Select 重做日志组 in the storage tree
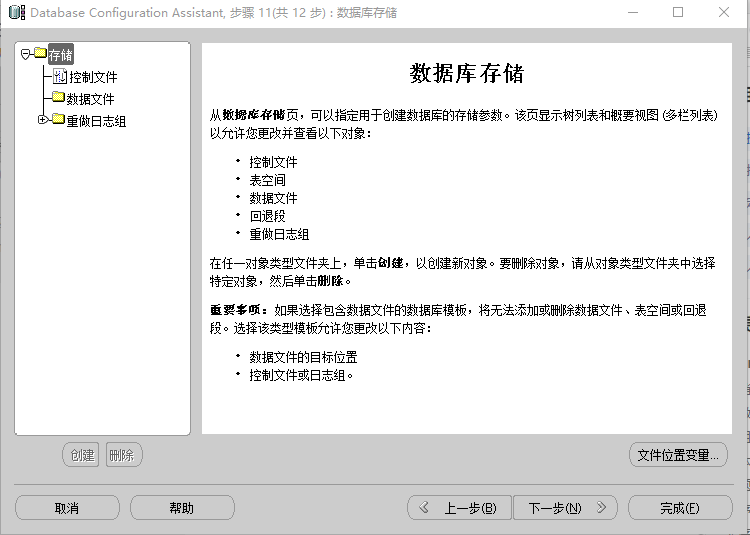 96,121
